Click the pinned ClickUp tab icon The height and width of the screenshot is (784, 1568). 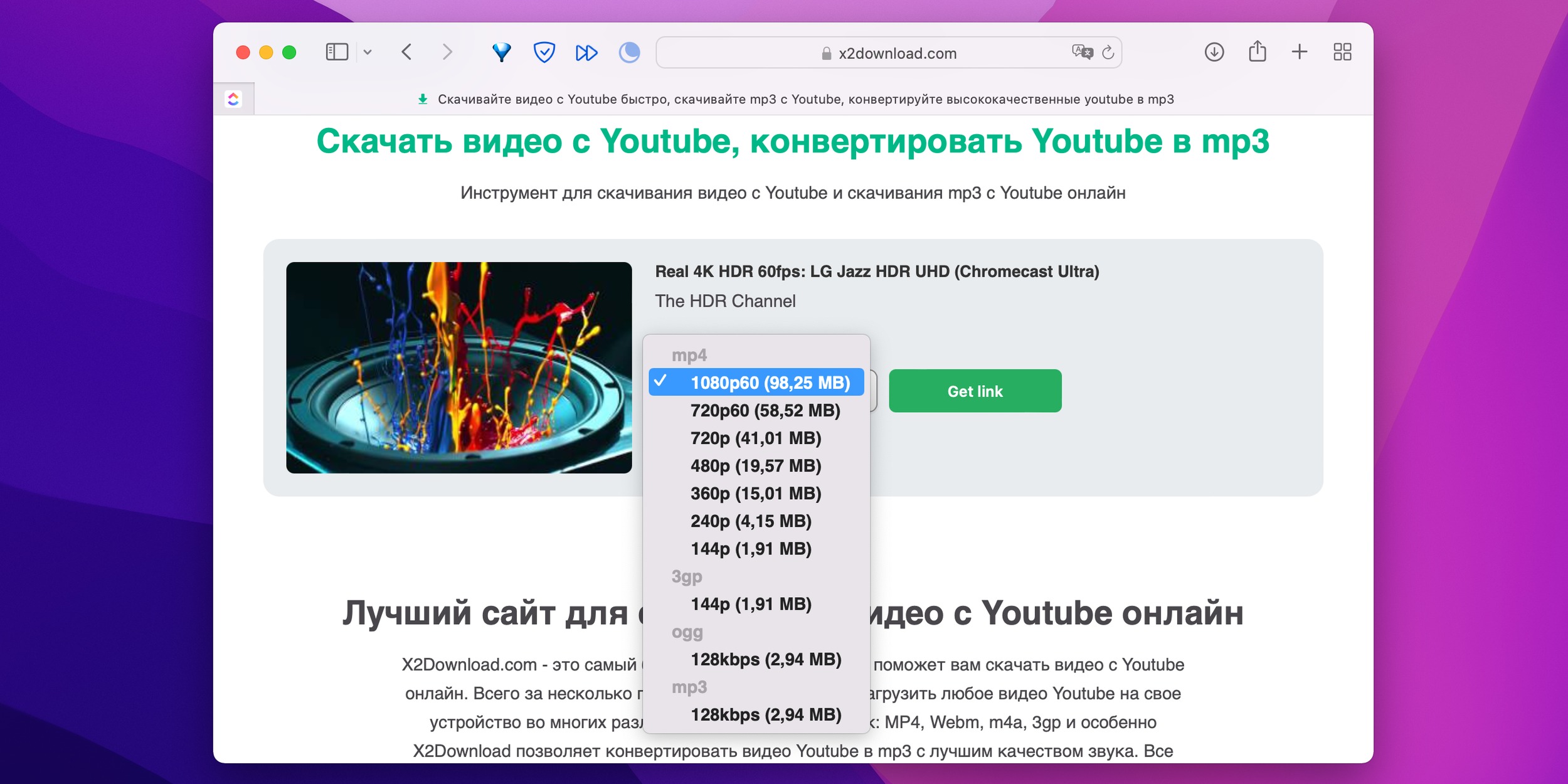coord(233,99)
